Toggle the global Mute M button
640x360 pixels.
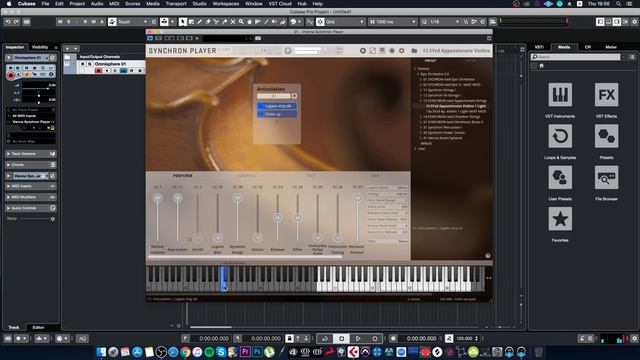(x=60, y=22)
